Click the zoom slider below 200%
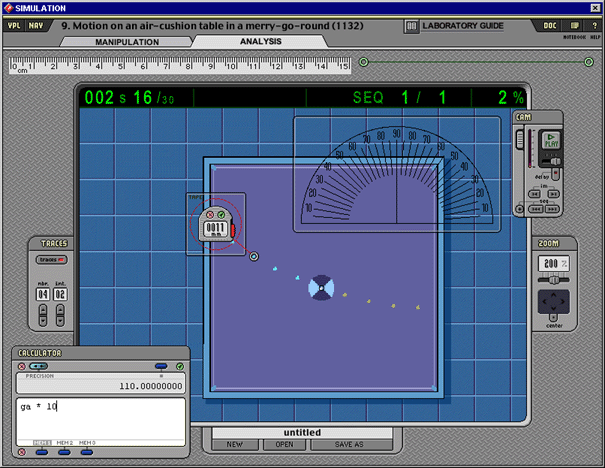 coord(555,280)
